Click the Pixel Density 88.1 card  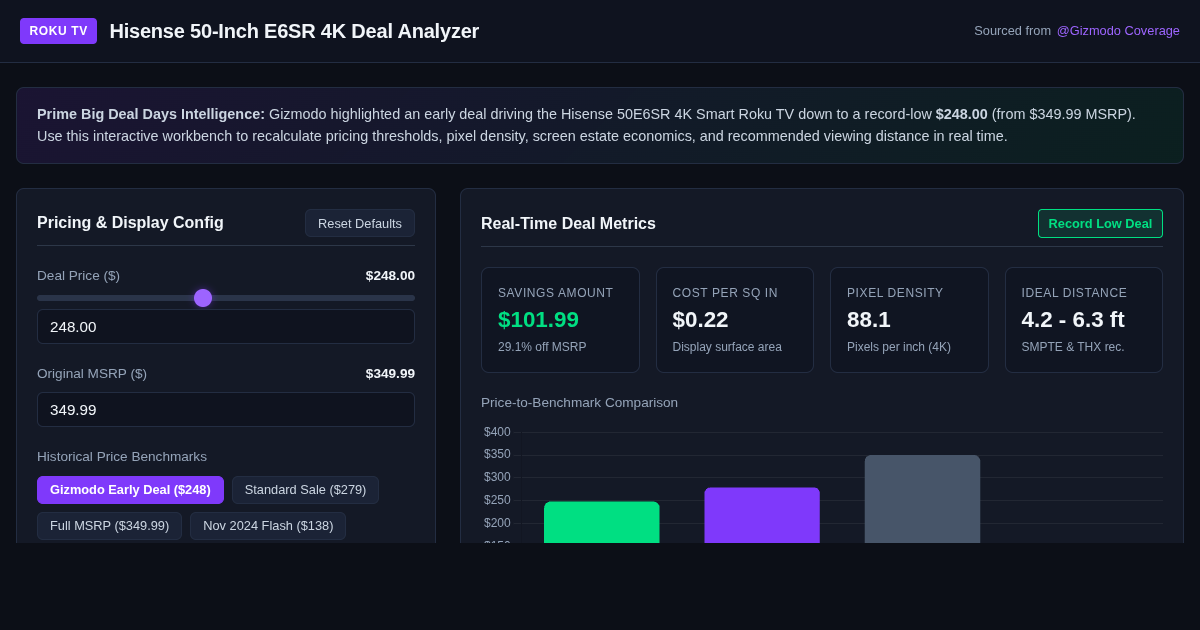pos(909,320)
